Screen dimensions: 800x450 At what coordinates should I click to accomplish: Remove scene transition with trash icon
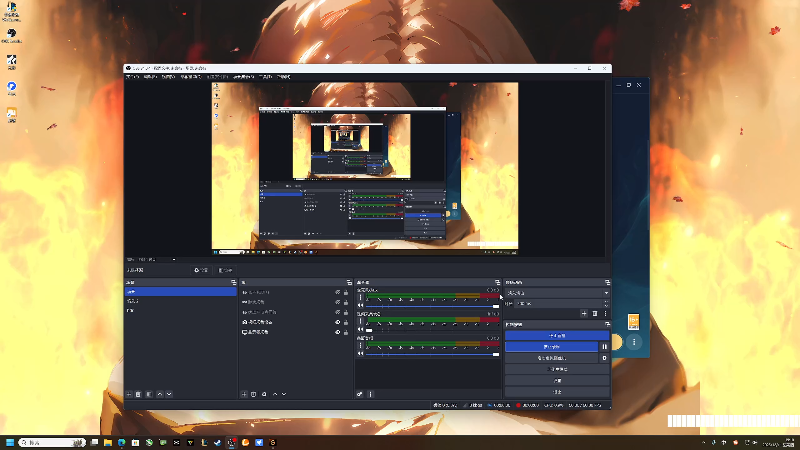click(595, 314)
